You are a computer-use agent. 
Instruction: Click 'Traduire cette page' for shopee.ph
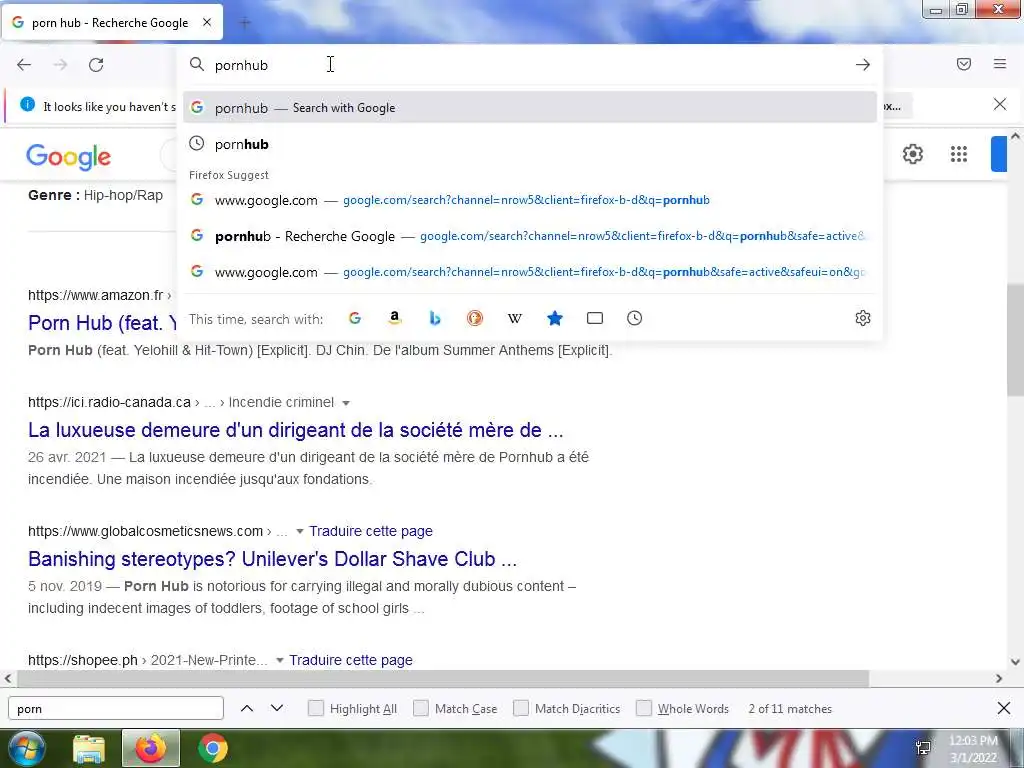tap(351, 660)
